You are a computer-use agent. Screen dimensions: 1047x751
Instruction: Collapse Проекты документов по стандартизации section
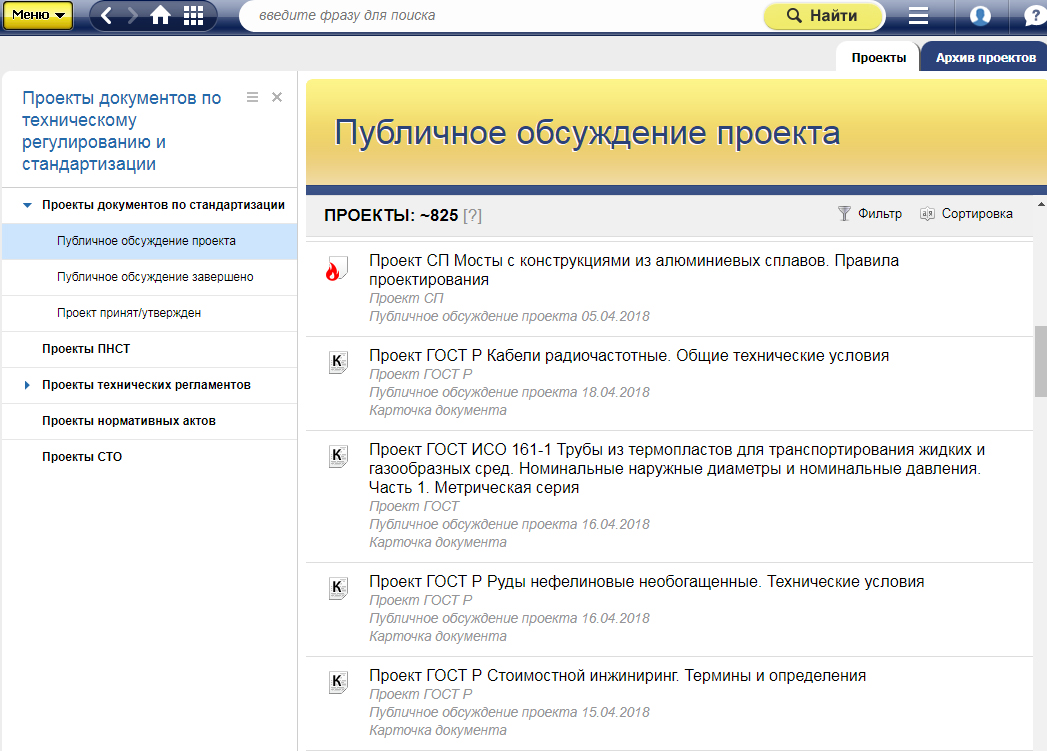pos(27,205)
